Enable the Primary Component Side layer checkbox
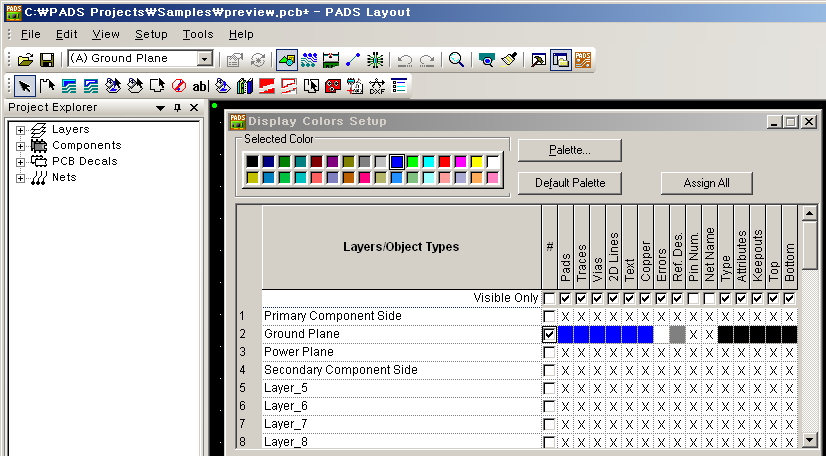 pos(549,316)
